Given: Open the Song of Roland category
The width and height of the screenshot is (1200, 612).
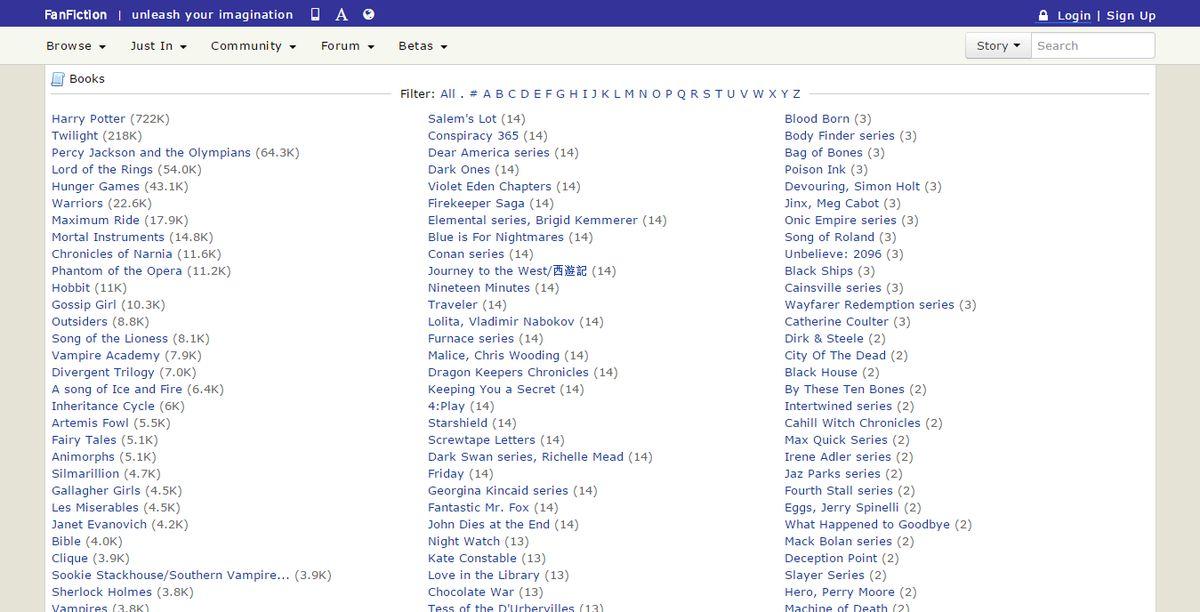Looking at the screenshot, I should click(x=830, y=238).
